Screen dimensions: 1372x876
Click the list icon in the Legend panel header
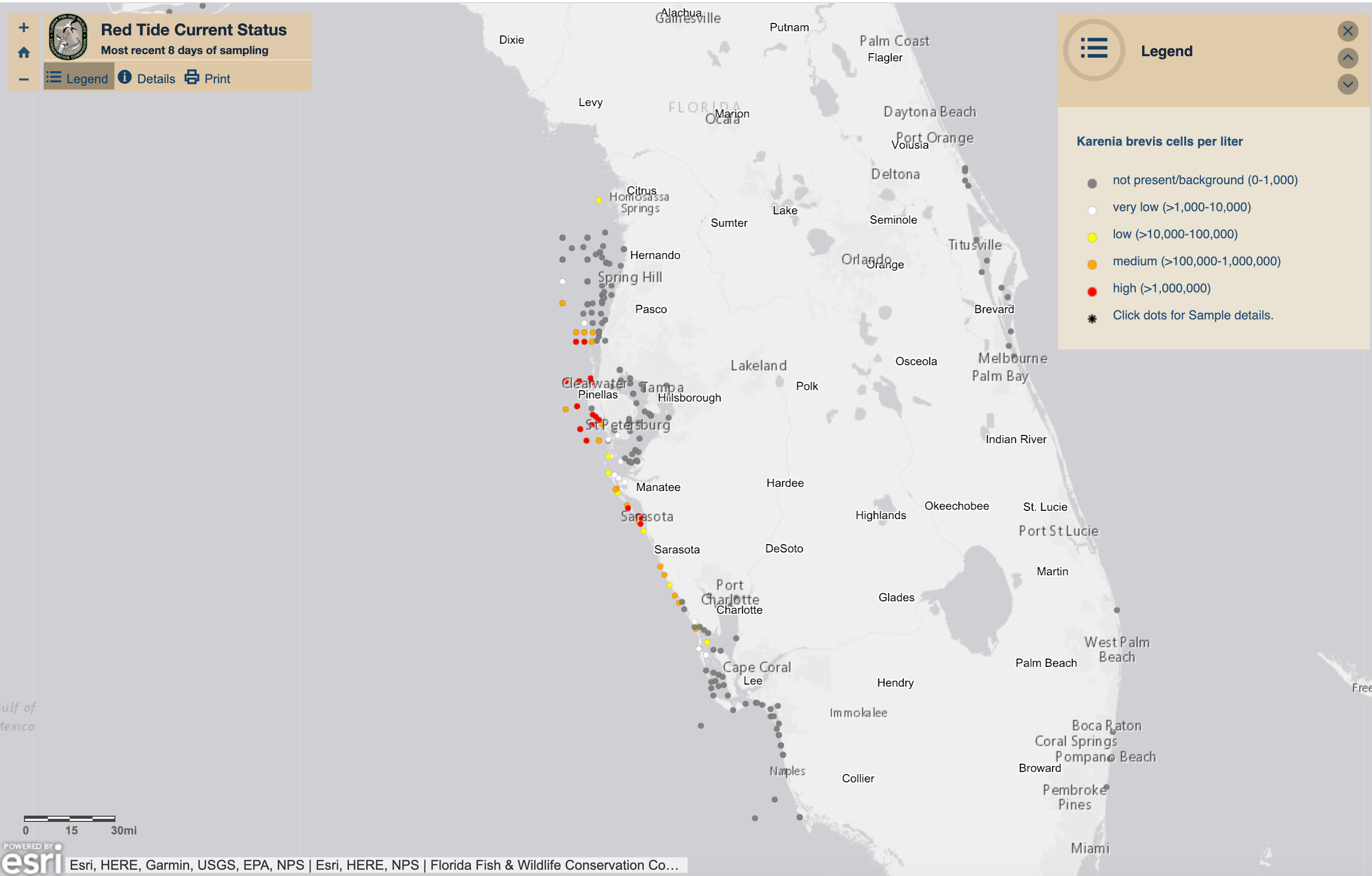[1094, 49]
